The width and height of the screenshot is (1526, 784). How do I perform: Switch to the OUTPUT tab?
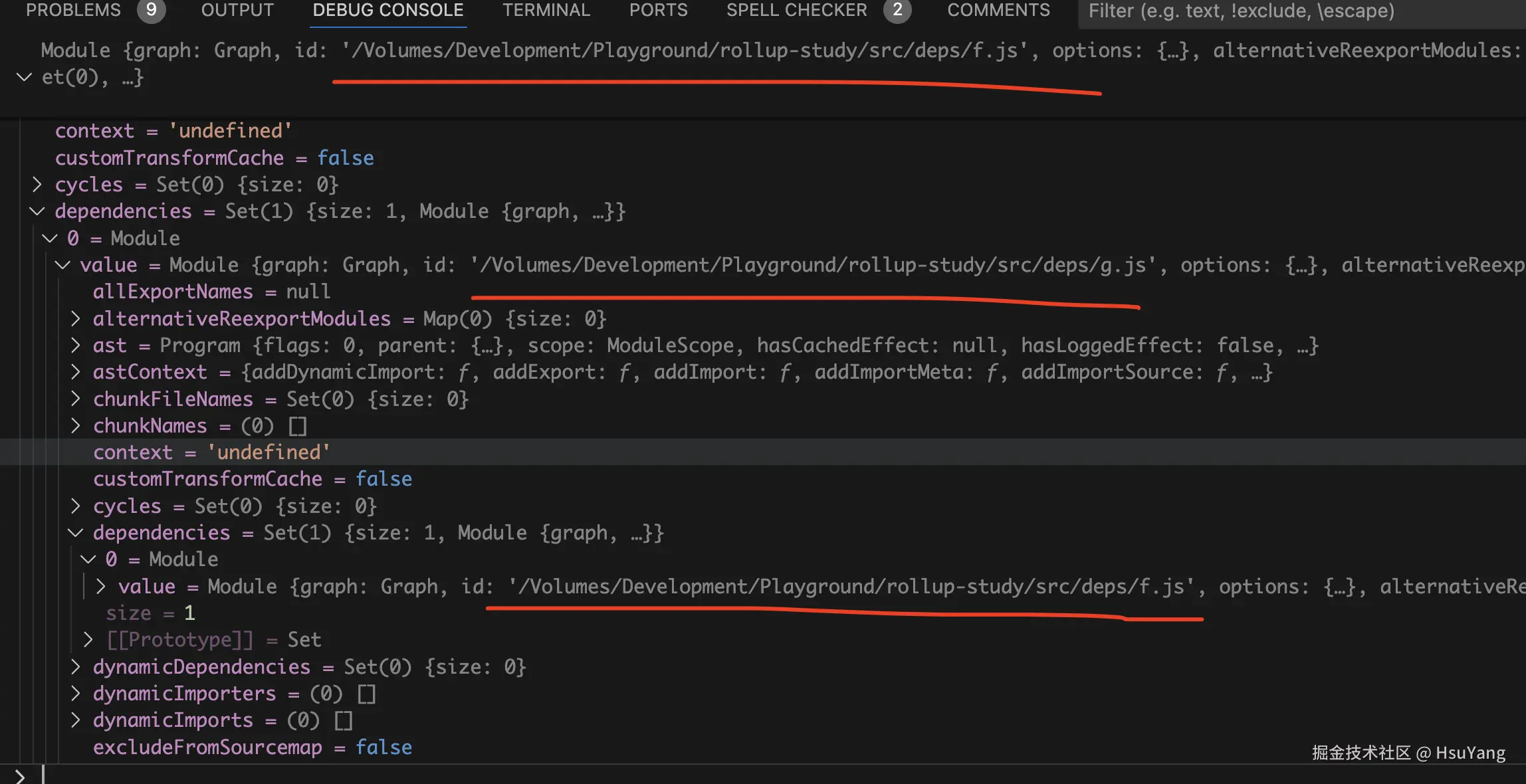pos(237,10)
